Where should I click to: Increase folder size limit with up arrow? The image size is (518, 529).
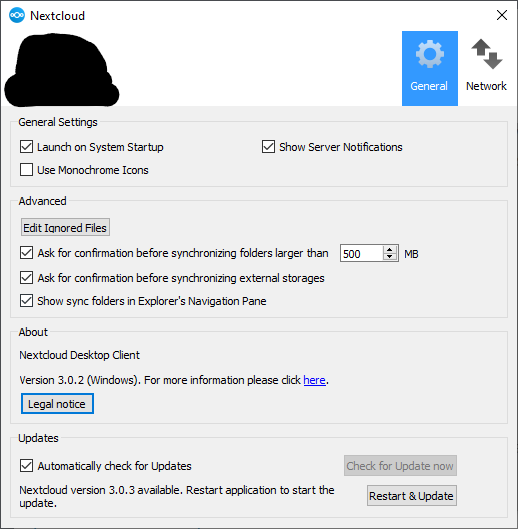pos(389,250)
